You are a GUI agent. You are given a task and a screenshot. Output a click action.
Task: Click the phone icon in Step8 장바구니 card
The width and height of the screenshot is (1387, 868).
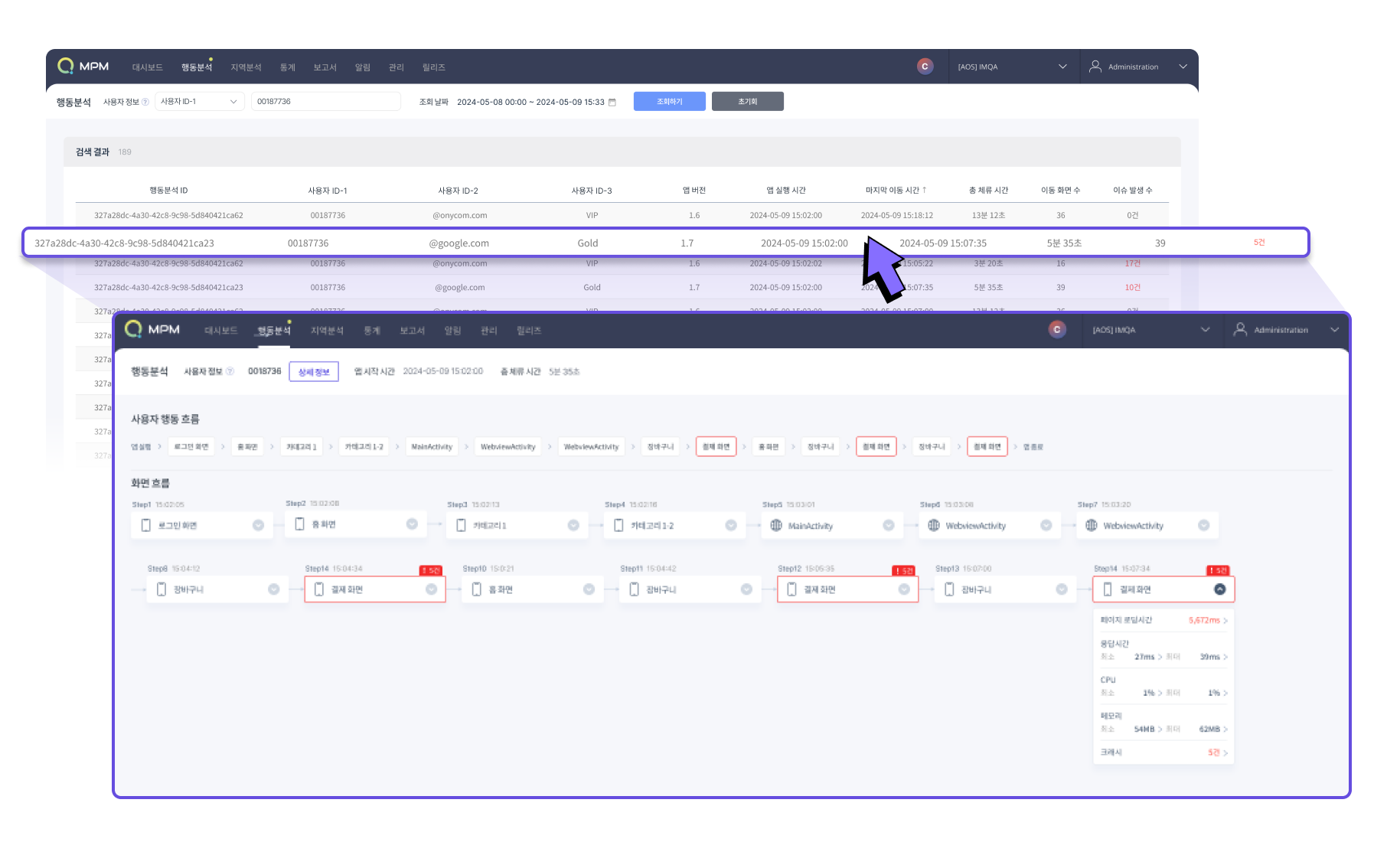[161, 589]
